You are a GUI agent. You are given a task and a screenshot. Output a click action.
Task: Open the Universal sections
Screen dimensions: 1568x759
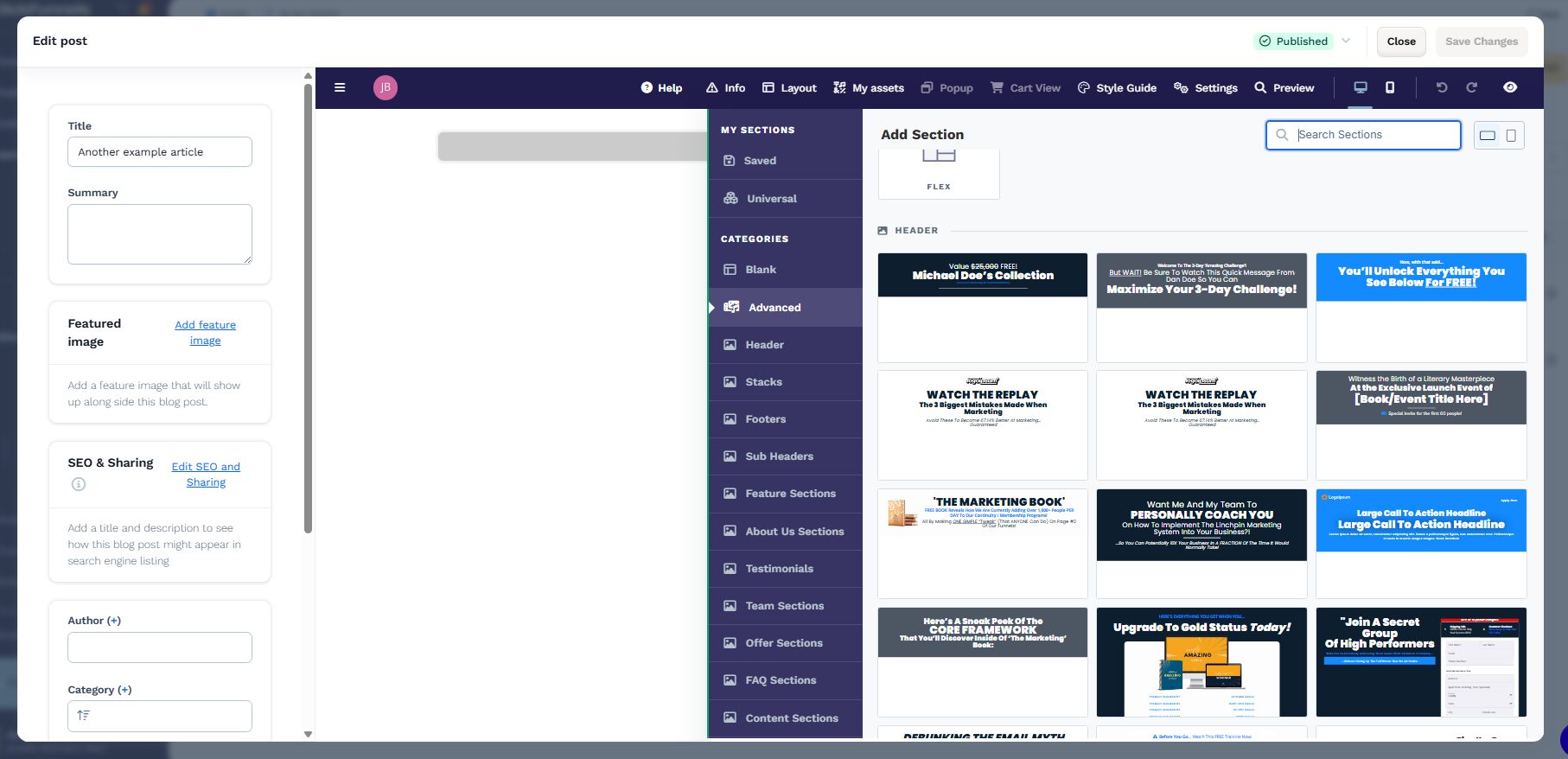(x=786, y=199)
